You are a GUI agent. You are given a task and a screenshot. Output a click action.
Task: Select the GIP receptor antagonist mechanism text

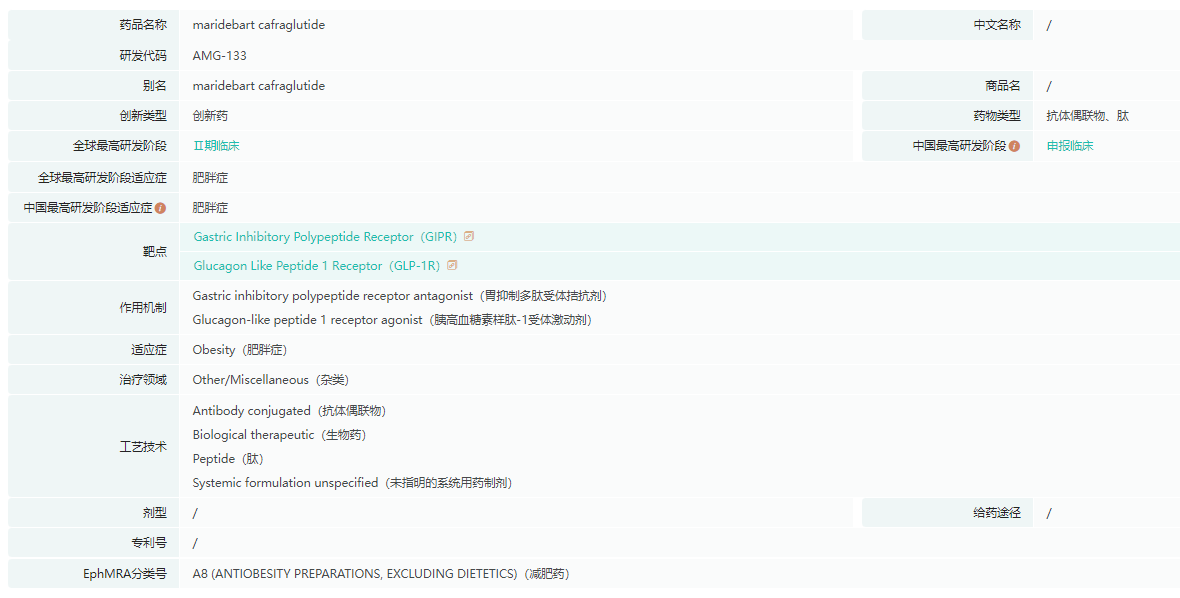(x=400, y=296)
